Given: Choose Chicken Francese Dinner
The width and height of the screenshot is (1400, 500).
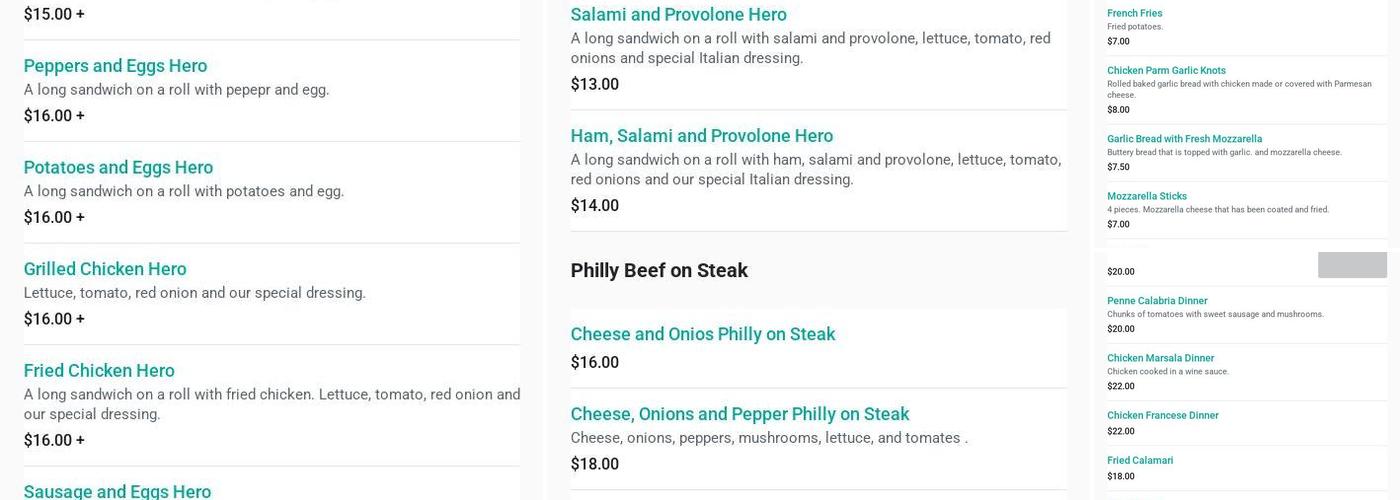Looking at the screenshot, I should (x=1162, y=416).
